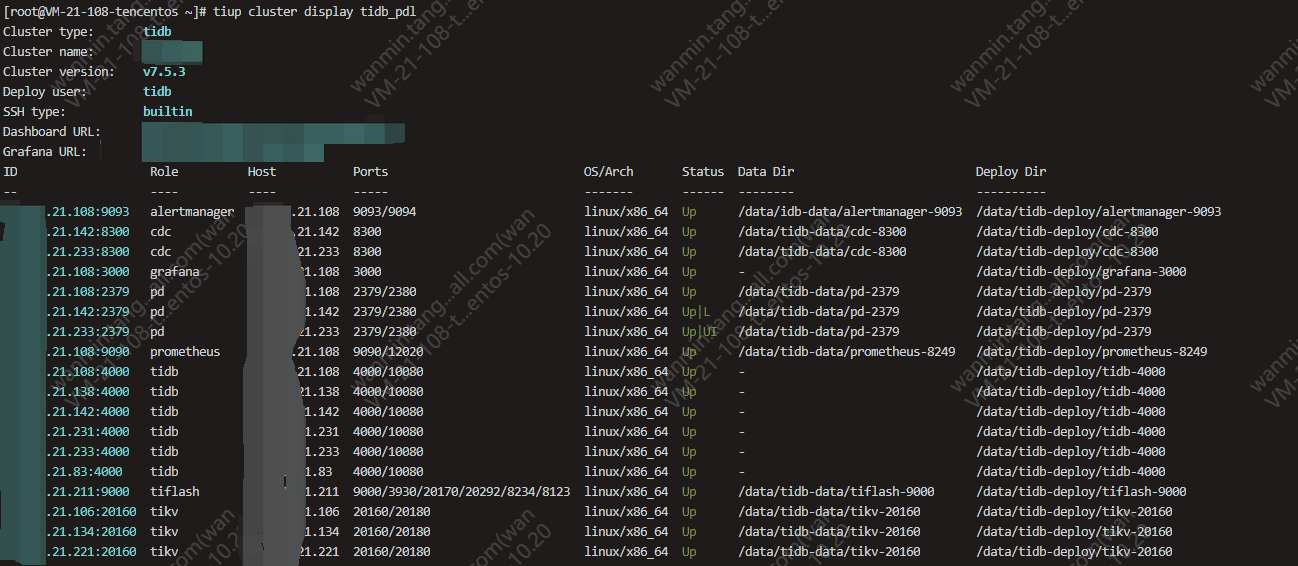This screenshot has width=1298, height=566.
Task: Click the Data Dir column header
Action: click(765, 172)
